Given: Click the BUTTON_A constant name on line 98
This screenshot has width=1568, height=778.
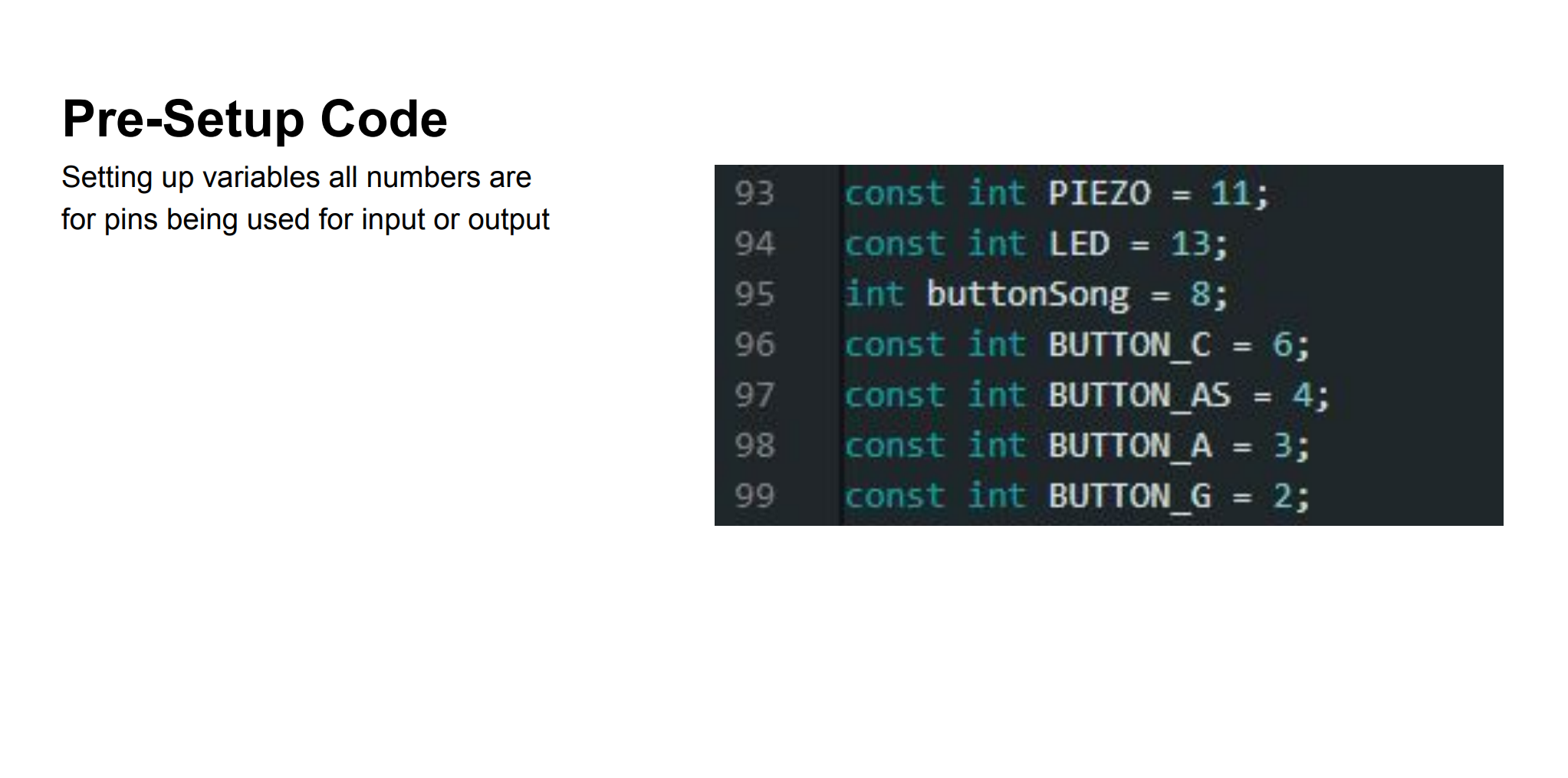Looking at the screenshot, I should coord(1129,445).
